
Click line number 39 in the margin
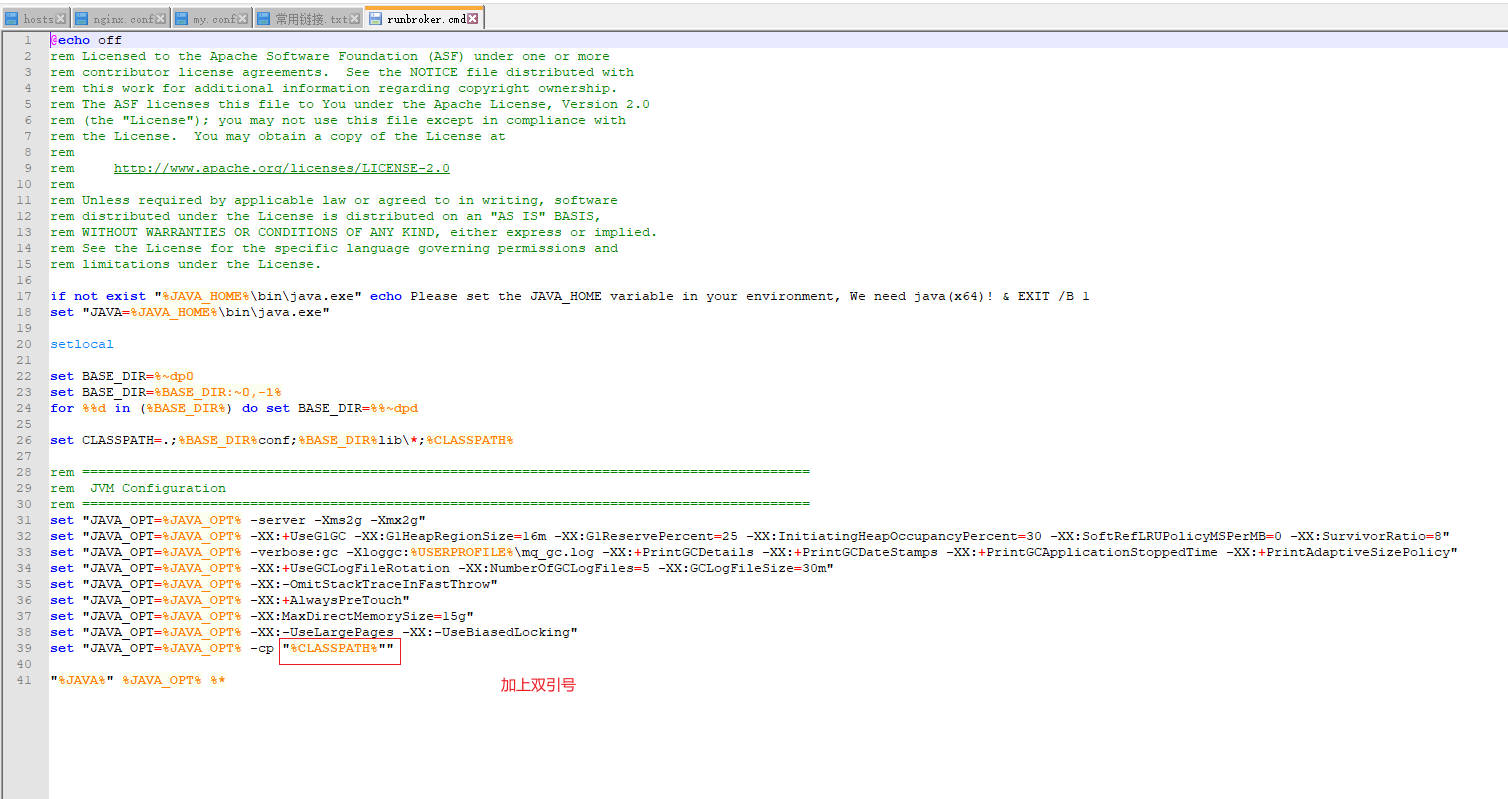pyautogui.click(x=25, y=648)
